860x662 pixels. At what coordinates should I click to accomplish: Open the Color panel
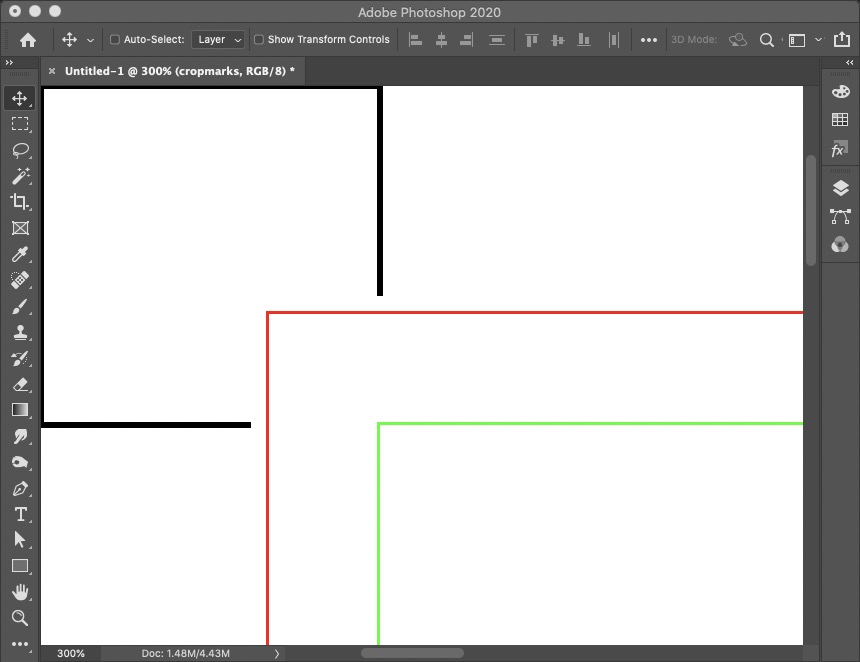tap(840, 91)
